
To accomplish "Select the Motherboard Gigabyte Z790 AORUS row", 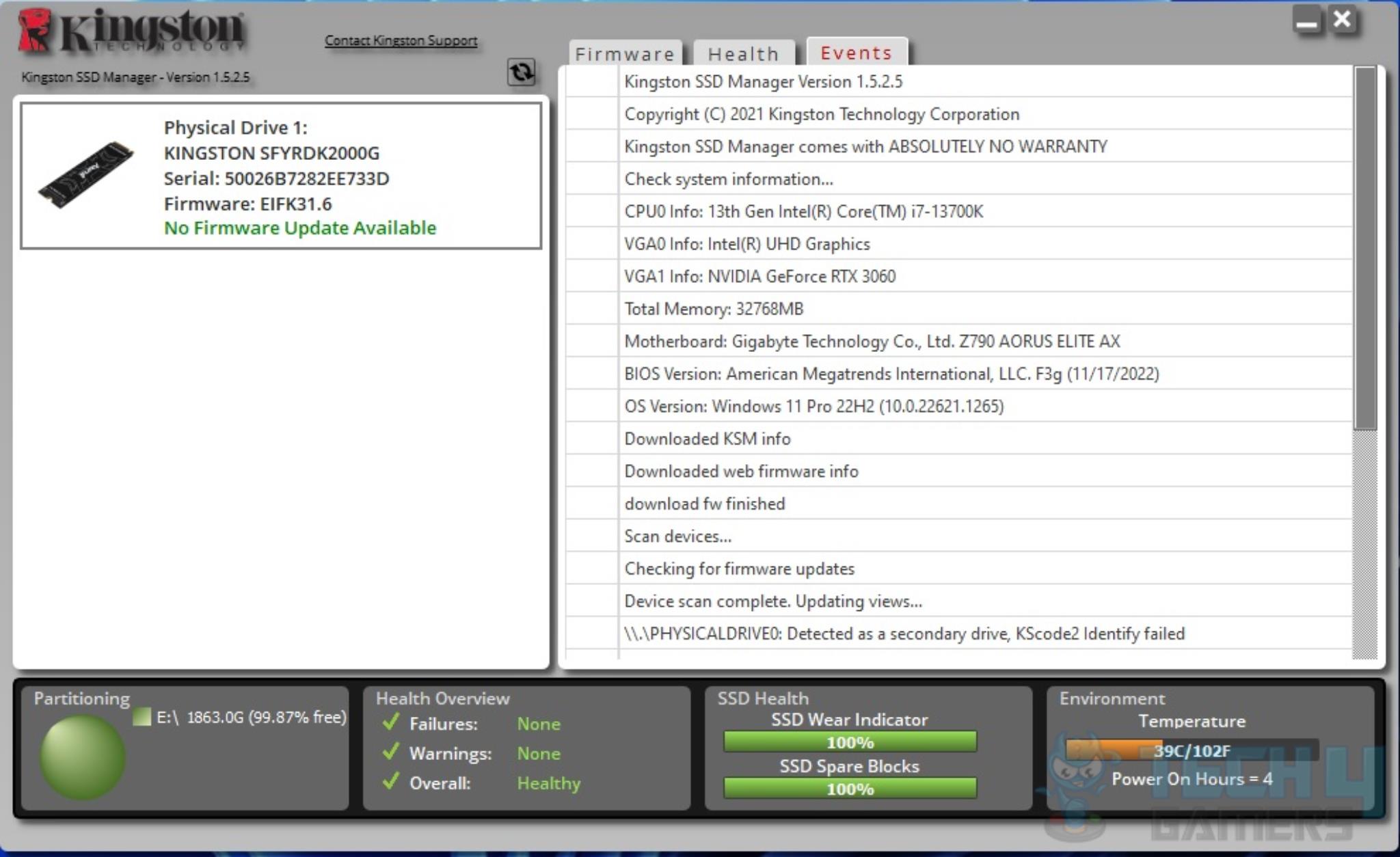I will (x=958, y=341).
